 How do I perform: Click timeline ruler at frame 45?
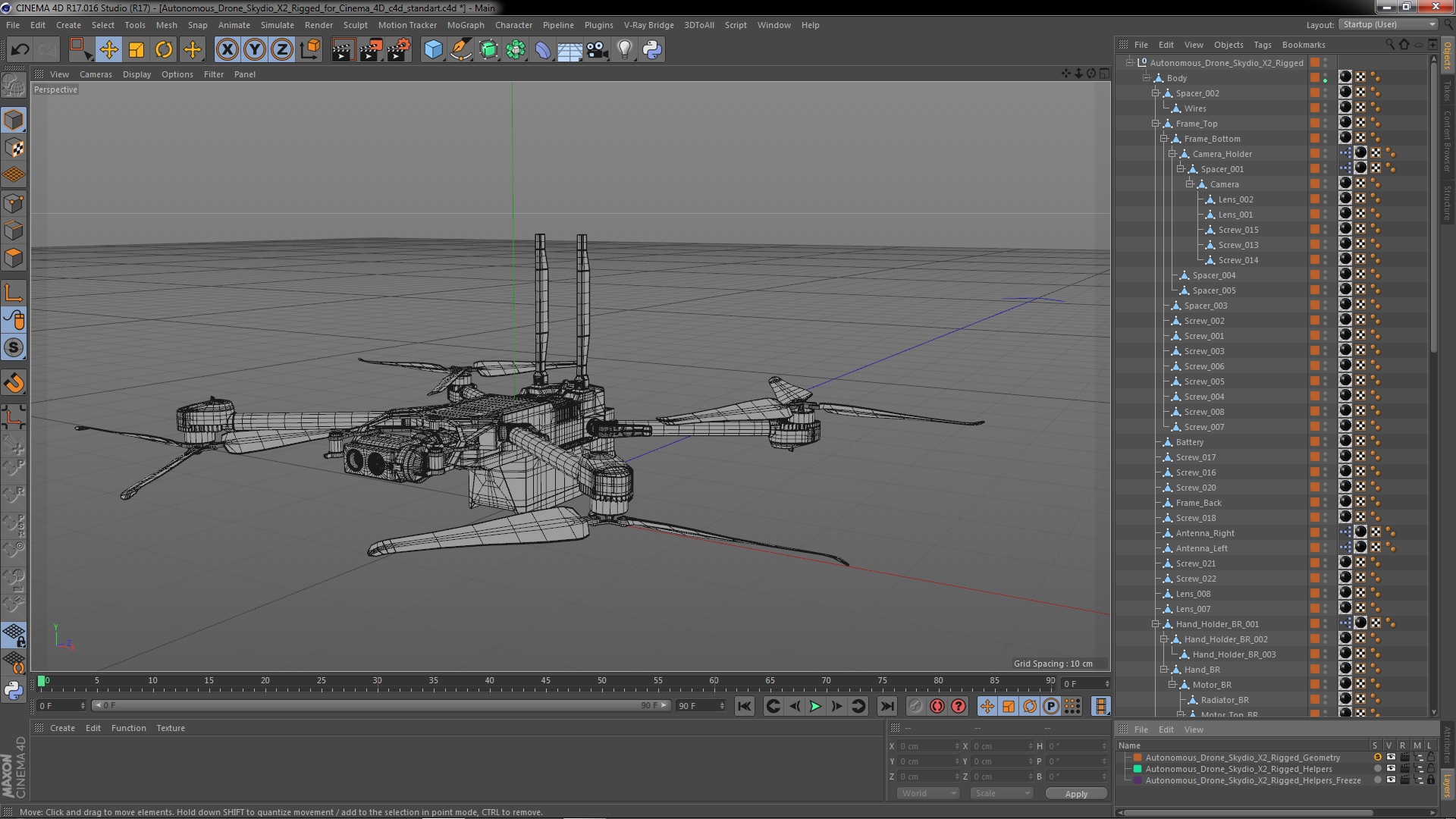pyautogui.click(x=545, y=682)
